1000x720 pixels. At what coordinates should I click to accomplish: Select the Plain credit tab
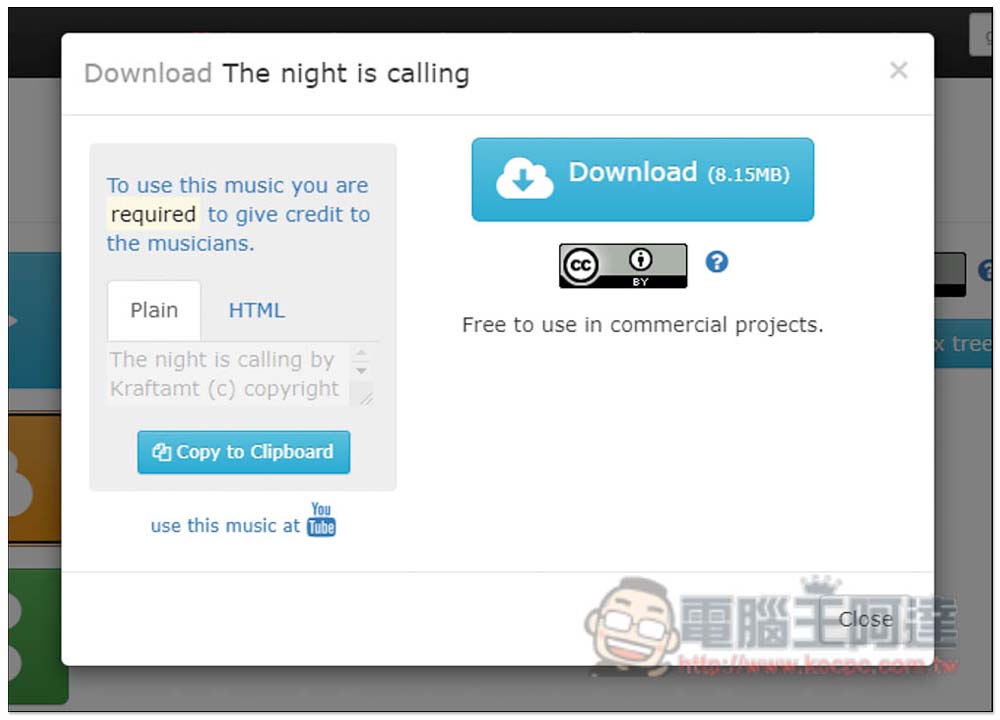point(154,311)
